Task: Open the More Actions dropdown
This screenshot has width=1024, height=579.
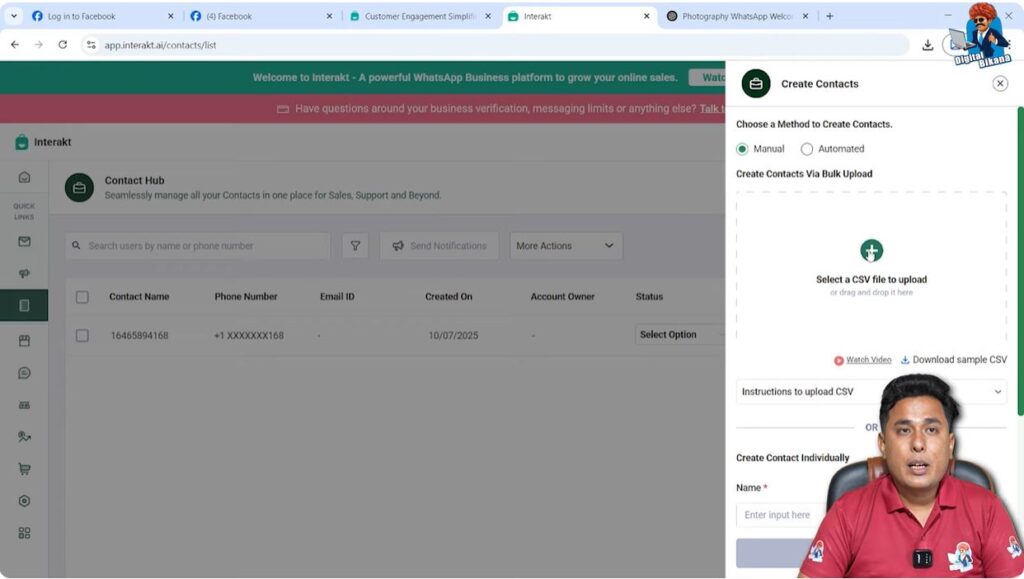Action: 566,245
